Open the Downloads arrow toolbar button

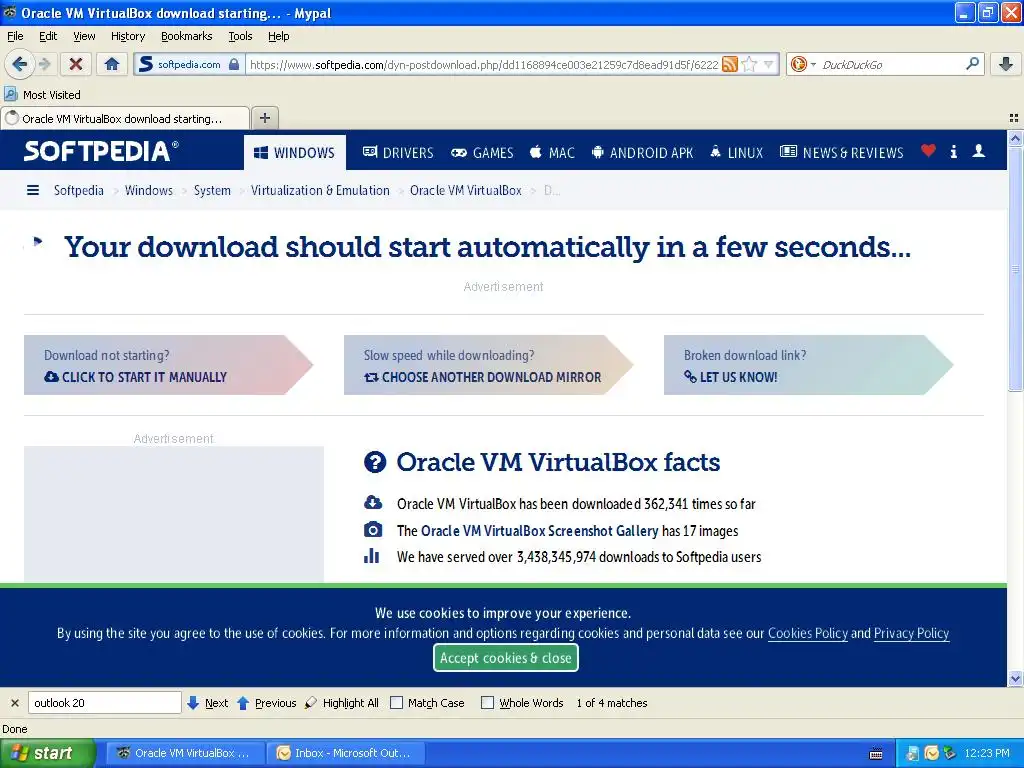point(1006,64)
